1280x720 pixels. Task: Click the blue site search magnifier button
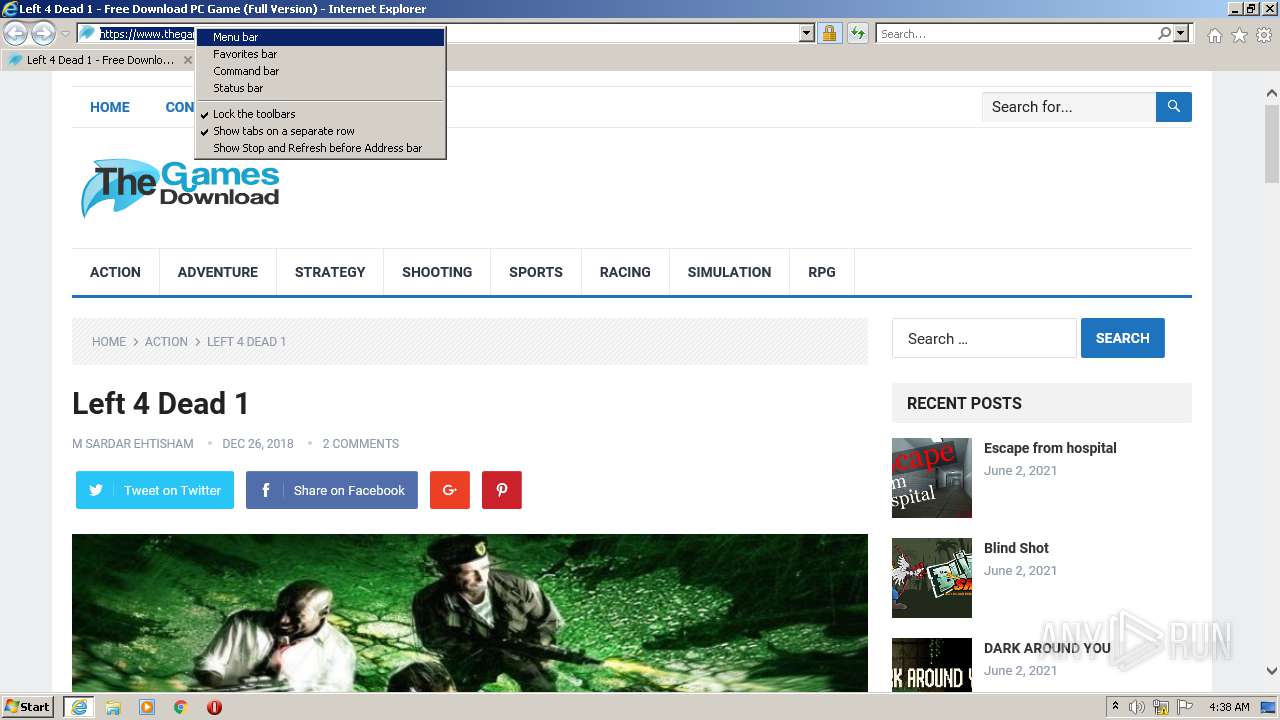(1174, 106)
